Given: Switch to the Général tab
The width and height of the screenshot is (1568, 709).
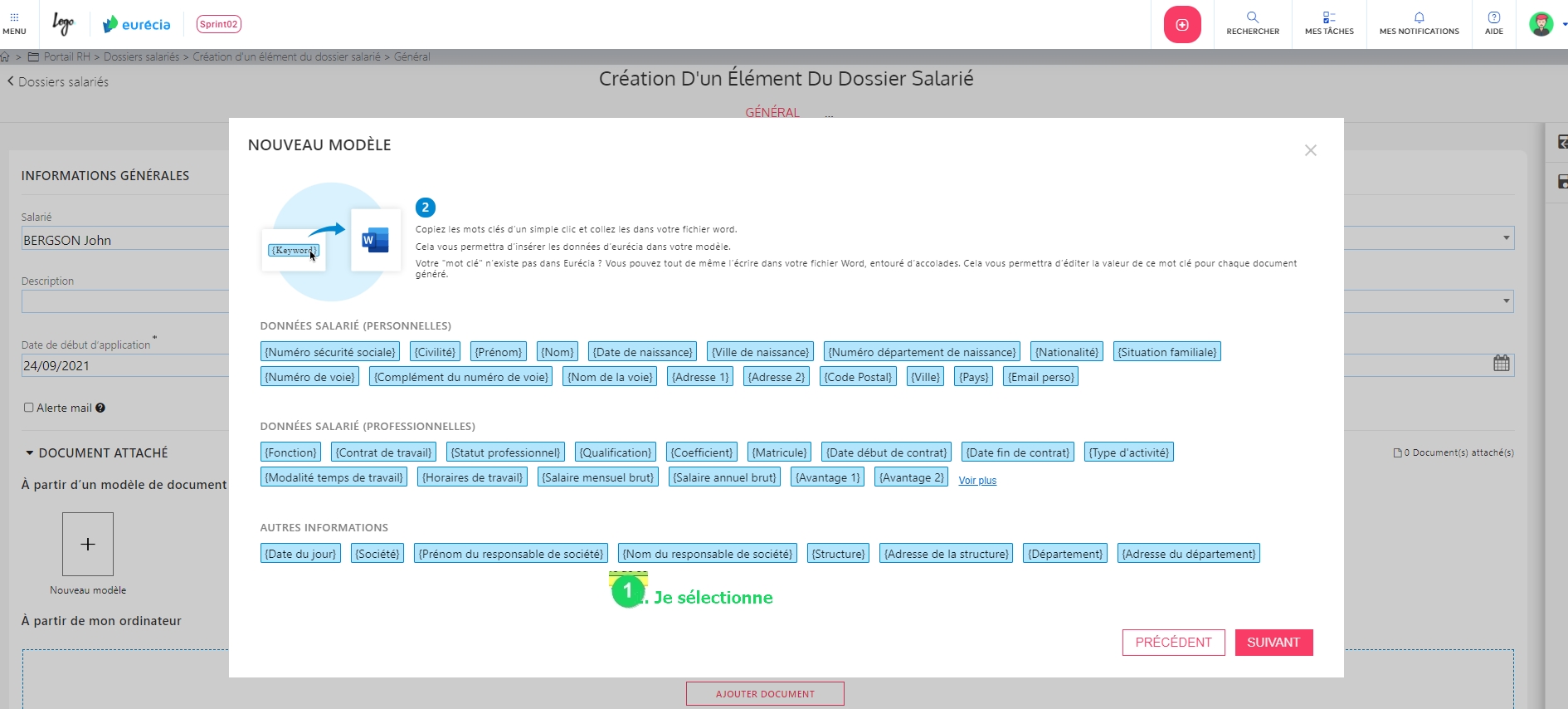Looking at the screenshot, I should point(772,112).
